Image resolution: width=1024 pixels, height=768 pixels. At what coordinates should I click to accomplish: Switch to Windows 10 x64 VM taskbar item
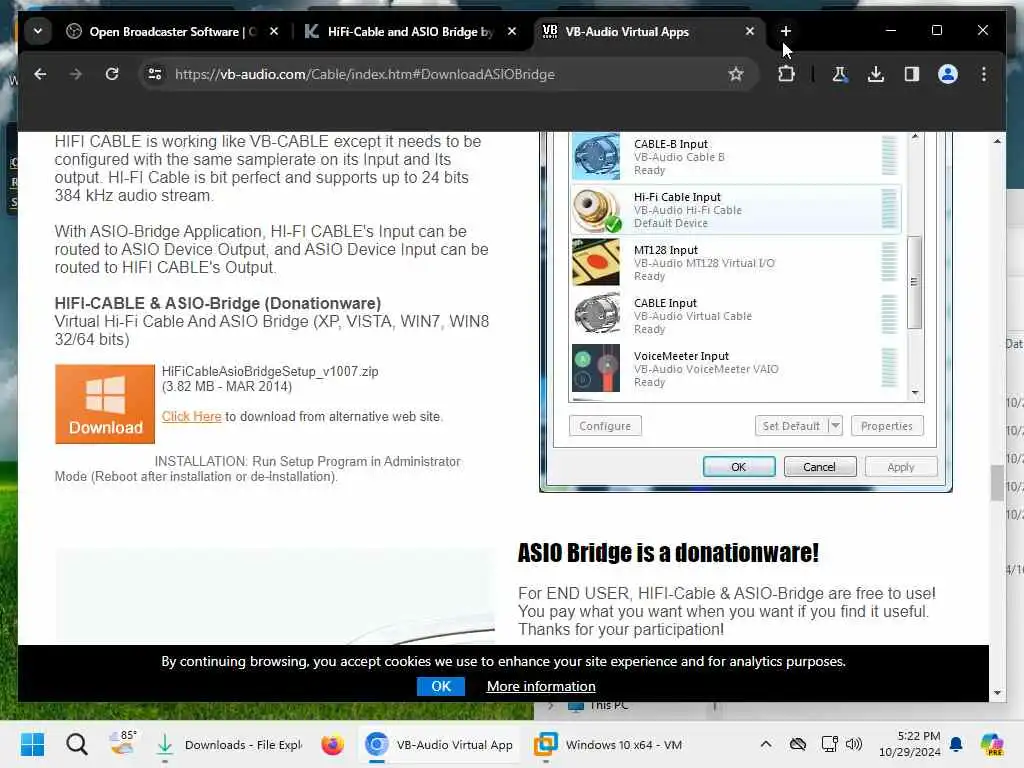[x=609, y=744]
